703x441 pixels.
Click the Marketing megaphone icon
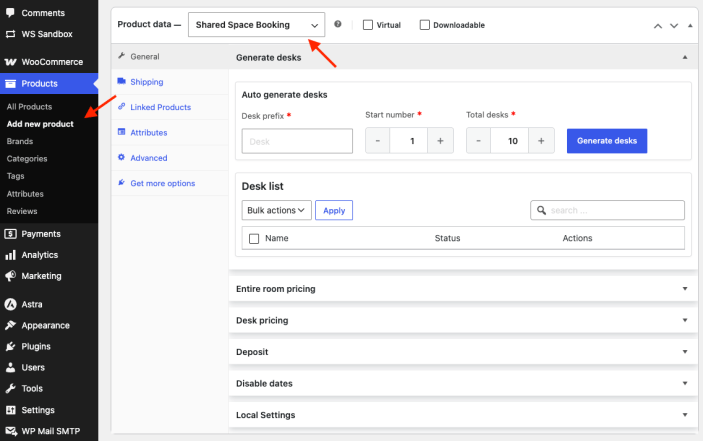pyautogui.click(x=10, y=276)
